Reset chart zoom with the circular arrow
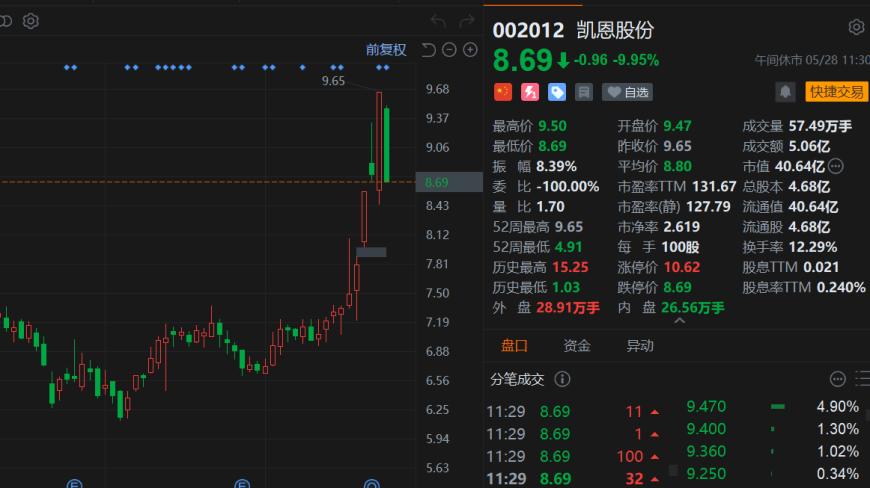Viewport: 870px width, 488px height. pyautogui.click(x=428, y=50)
